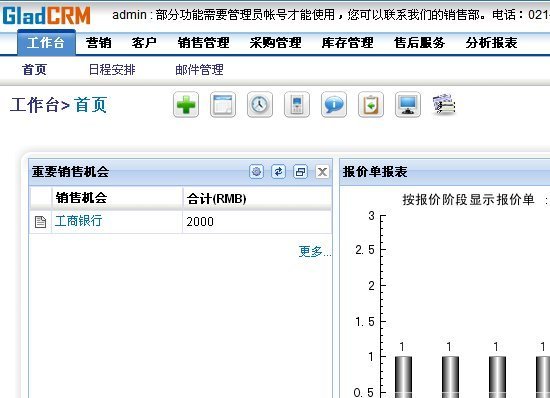The image size is (550, 398).
Task: Open the 采购管理 menu
Action: (275, 43)
